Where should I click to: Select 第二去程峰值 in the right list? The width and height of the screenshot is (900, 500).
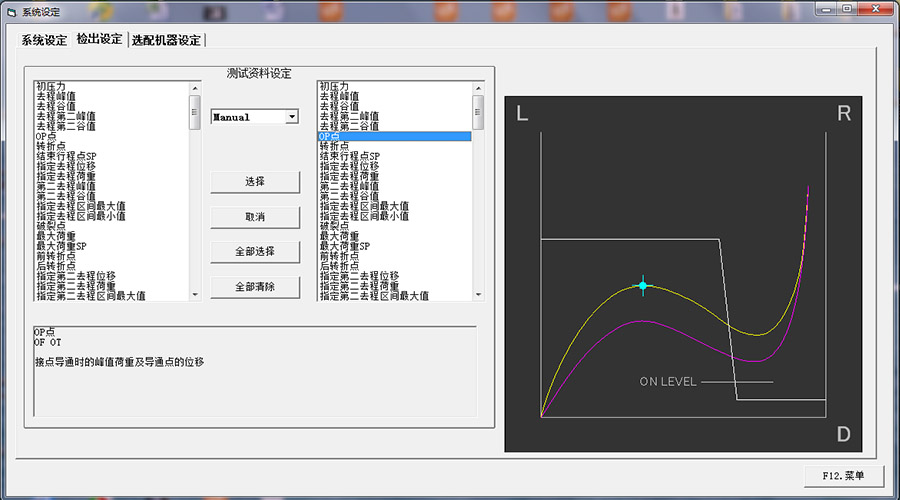pyautogui.click(x=349, y=186)
